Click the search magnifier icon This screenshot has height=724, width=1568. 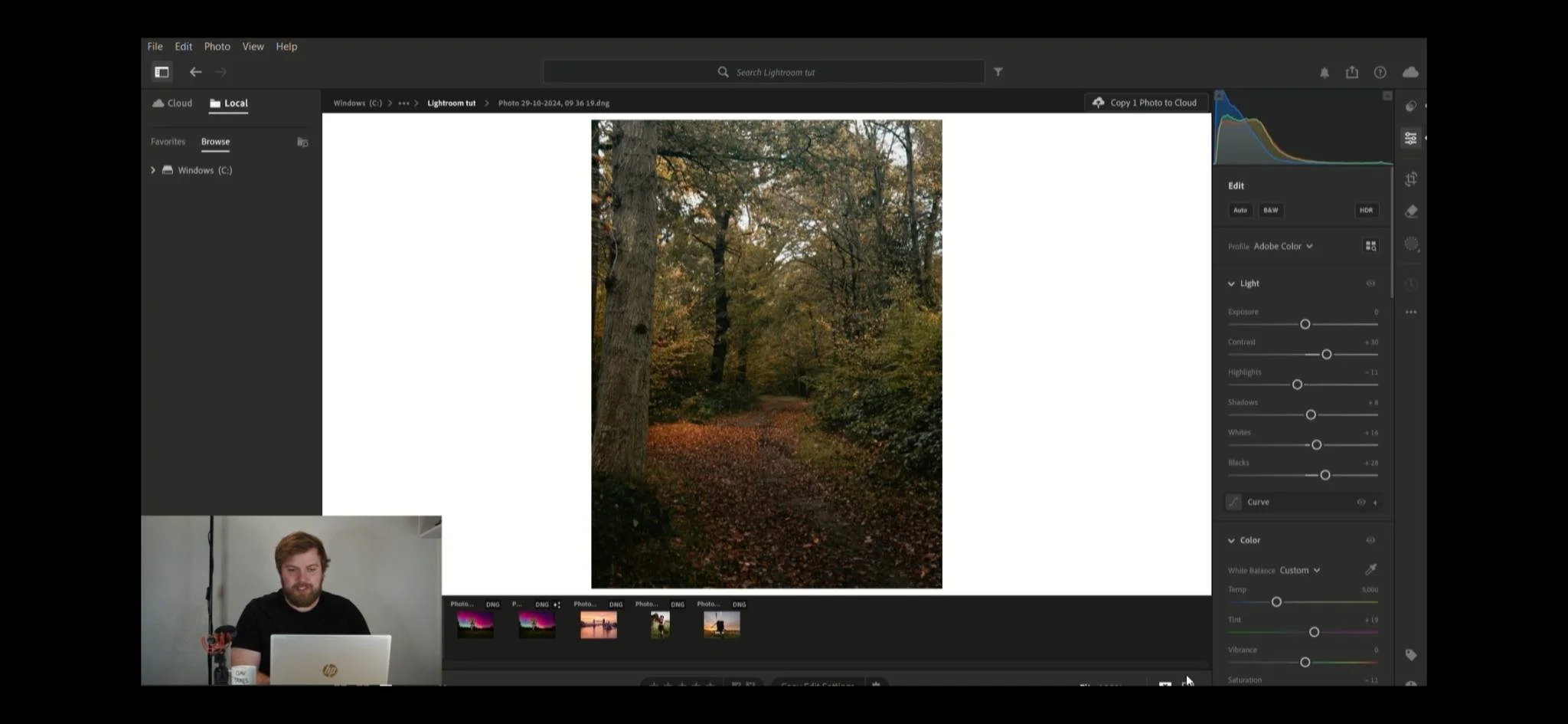[723, 72]
